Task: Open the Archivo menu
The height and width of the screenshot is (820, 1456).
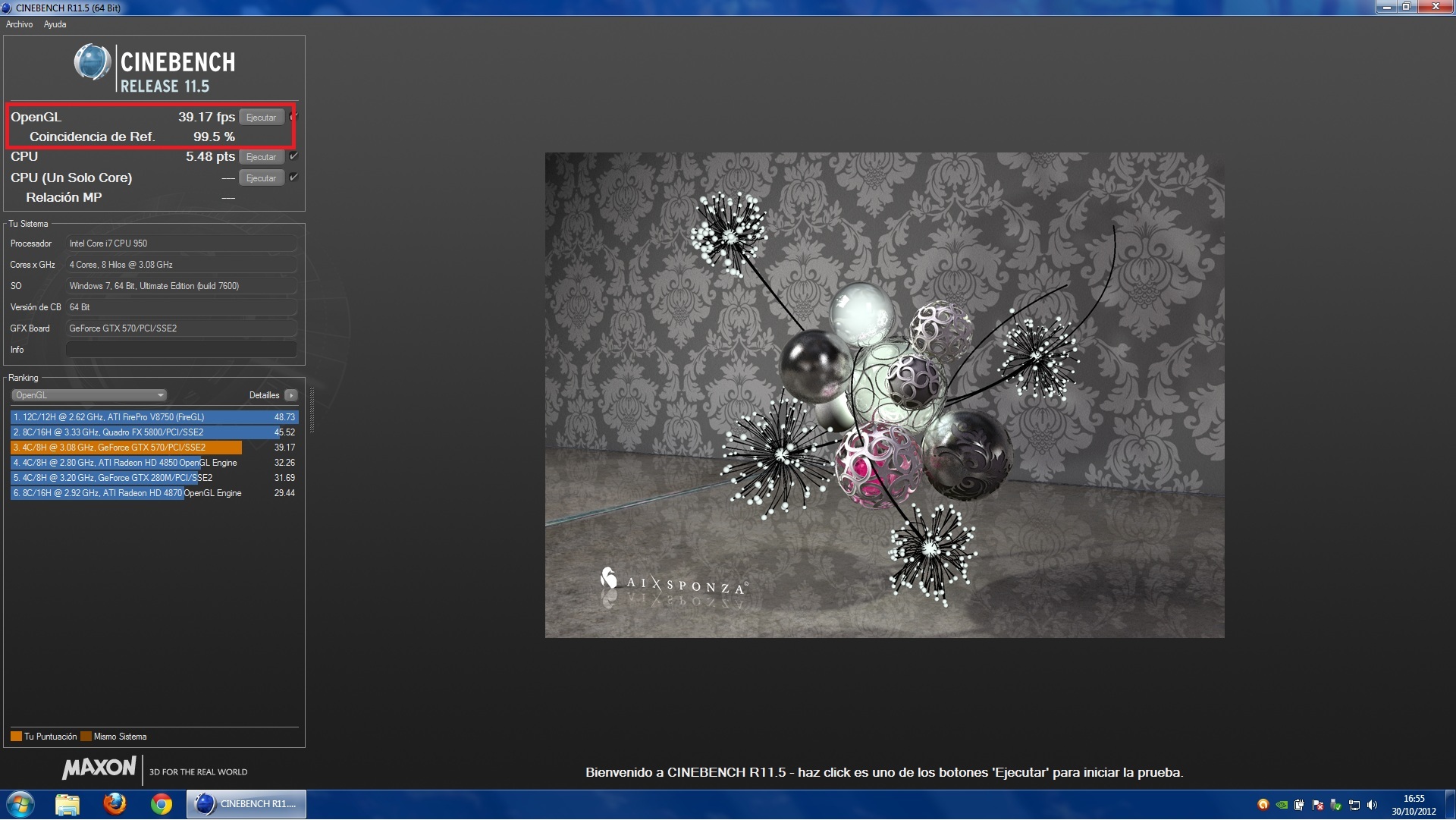Action: pyautogui.click(x=19, y=24)
